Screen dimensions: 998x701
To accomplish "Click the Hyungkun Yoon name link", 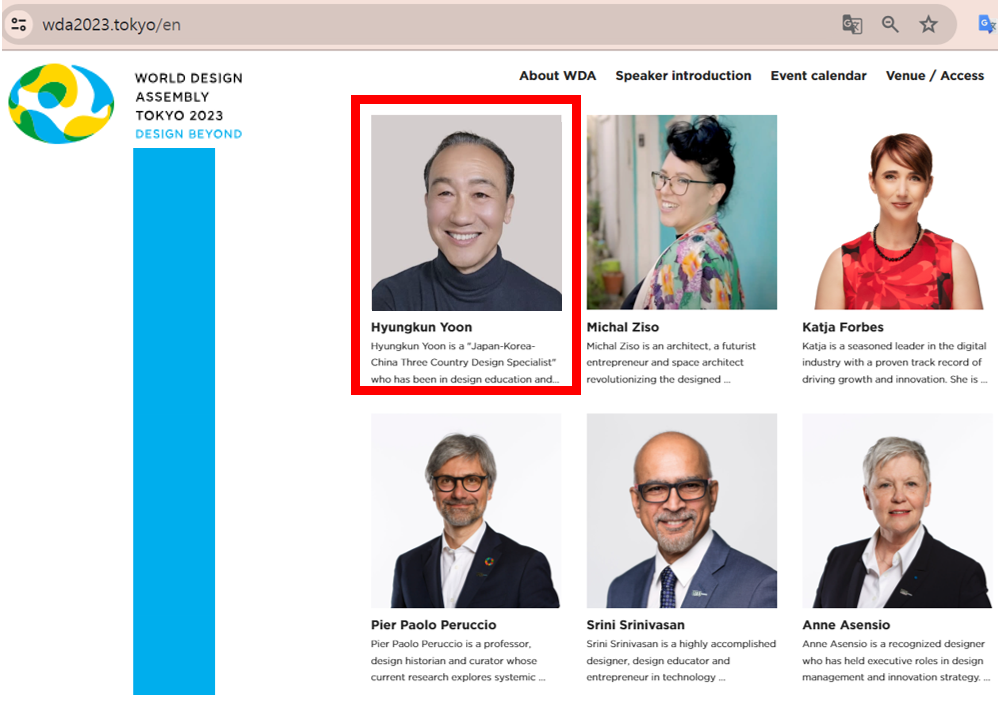I will (421, 327).
